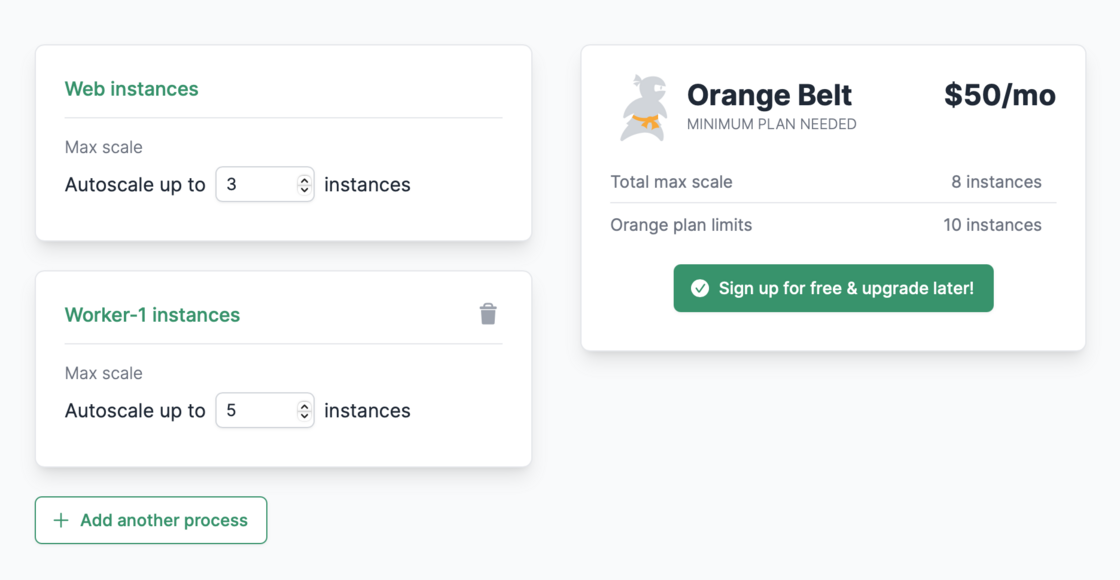Decrease Worker-1 autoscale with down arrow
This screenshot has width=1120, height=580.
click(x=304, y=415)
